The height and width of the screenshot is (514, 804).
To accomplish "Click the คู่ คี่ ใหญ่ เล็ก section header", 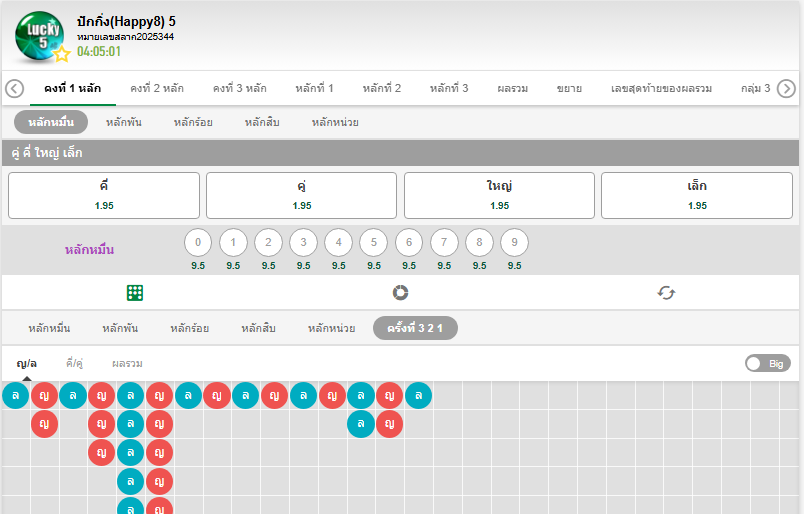I will click(400, 153).
